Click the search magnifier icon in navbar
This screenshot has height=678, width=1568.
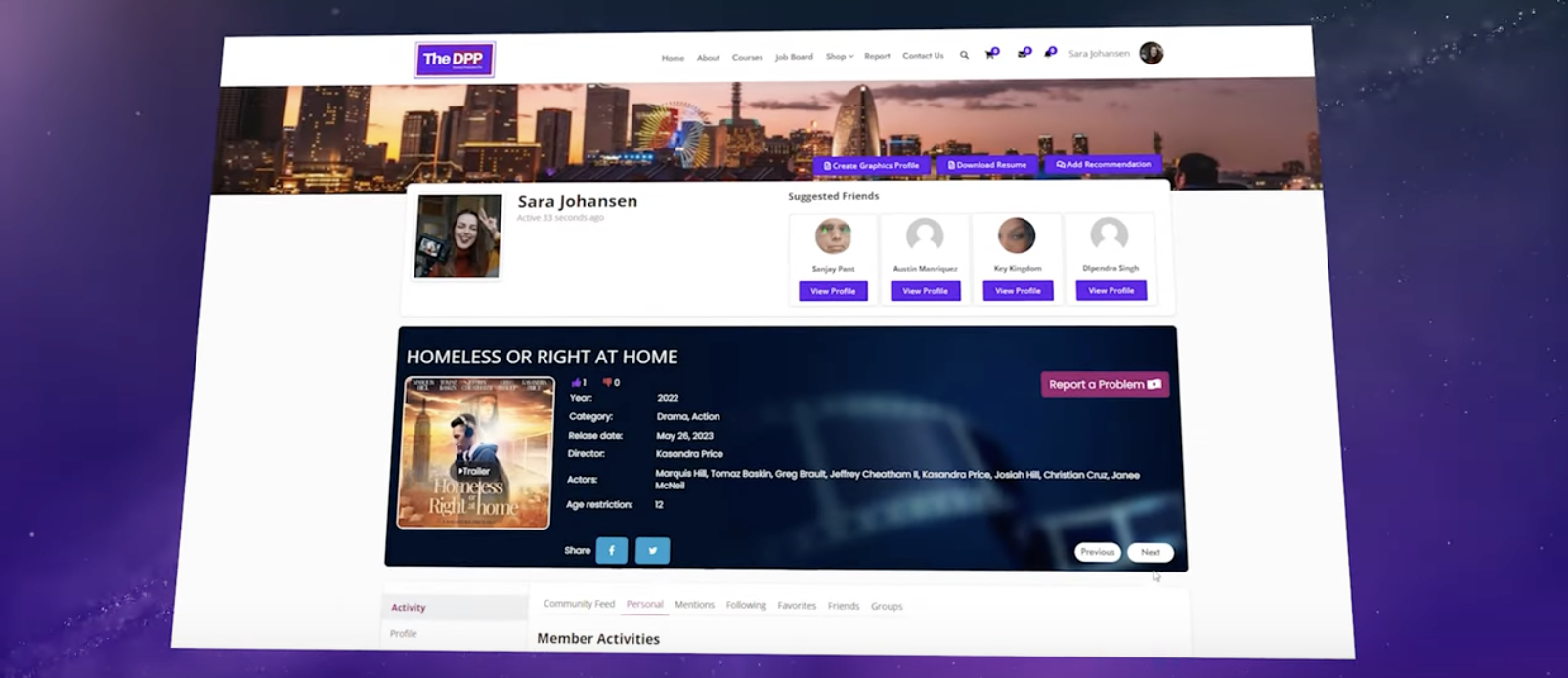(964, 55)
